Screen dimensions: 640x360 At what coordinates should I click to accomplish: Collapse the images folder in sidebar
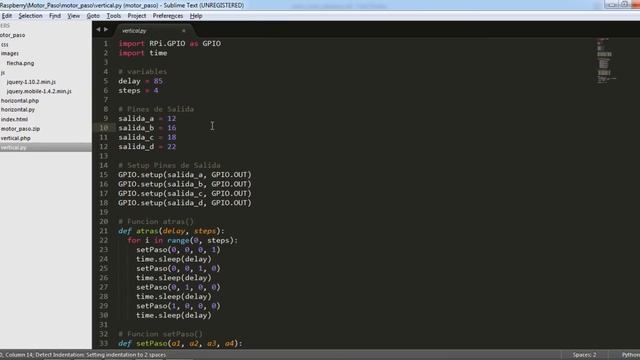(10, 53)
